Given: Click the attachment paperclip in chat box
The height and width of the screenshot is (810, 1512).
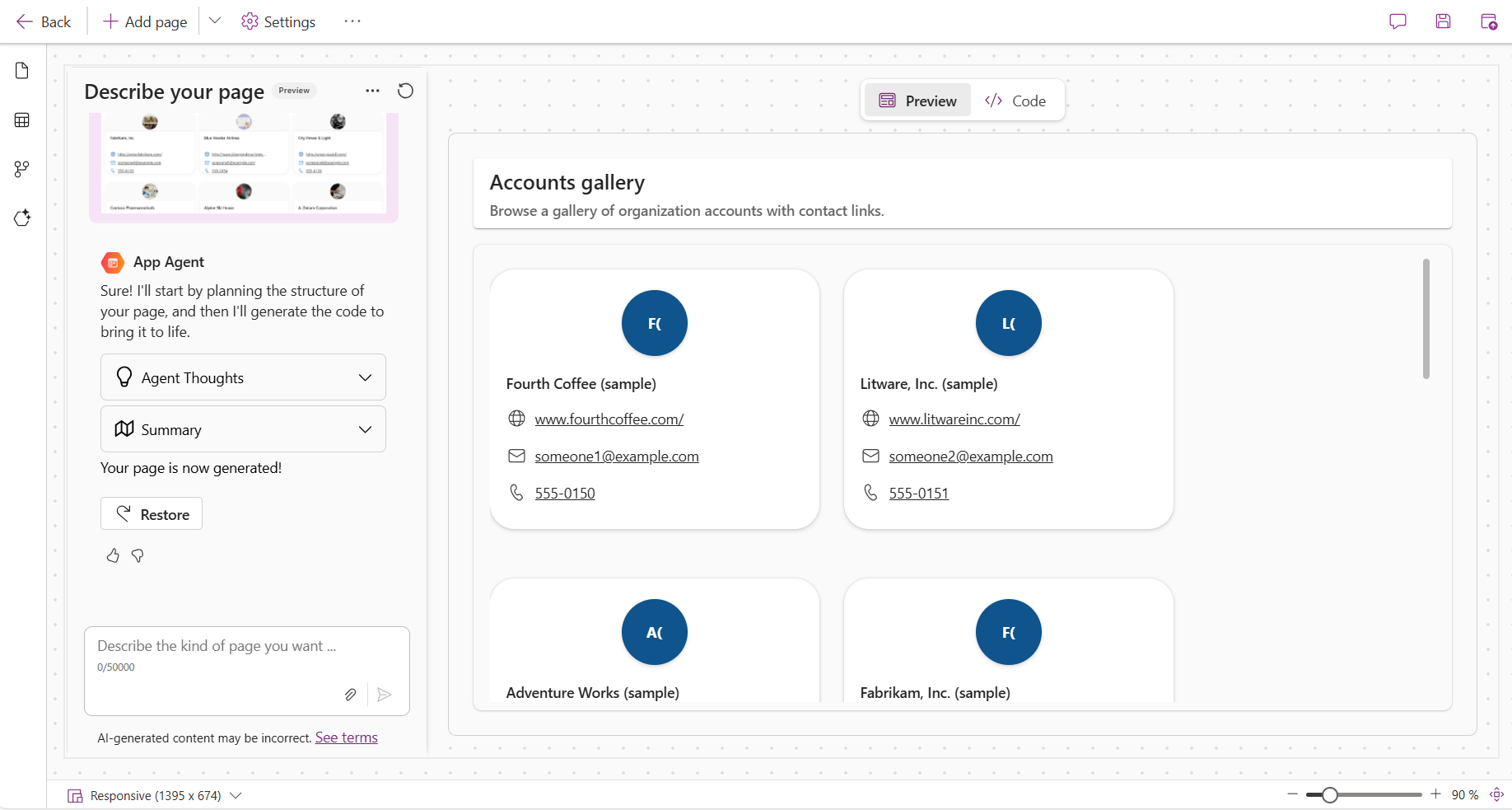Looking at the screenshot, I should click(x=350, y=695).
